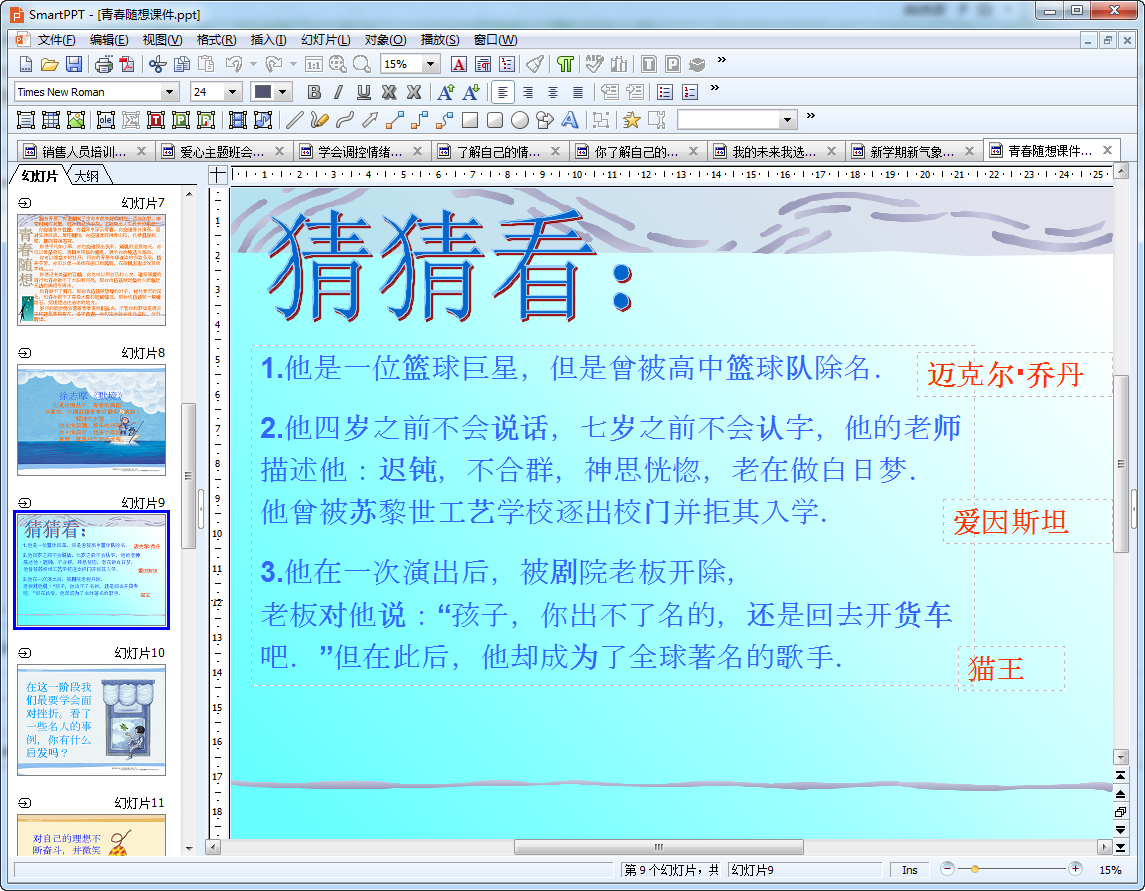Click the yellow star icon in toolbar

tap(632, 120)
